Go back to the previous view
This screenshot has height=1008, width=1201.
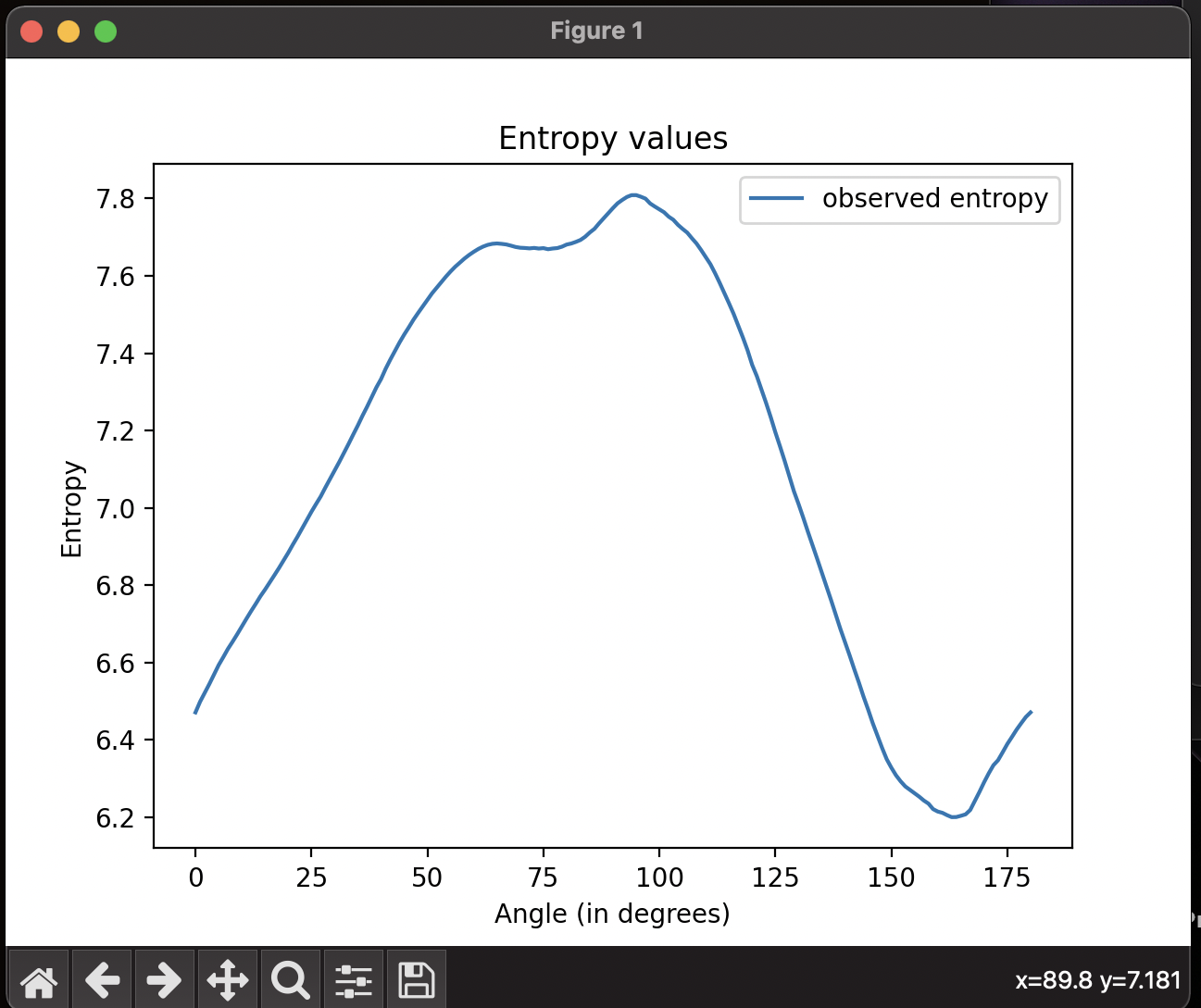(102, 979)
